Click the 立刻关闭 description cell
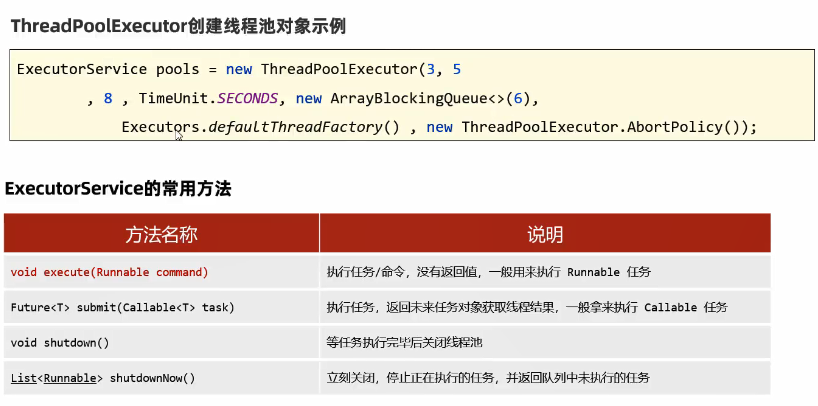The width and height of the screenshot is (818, 406). pos(545,377)
